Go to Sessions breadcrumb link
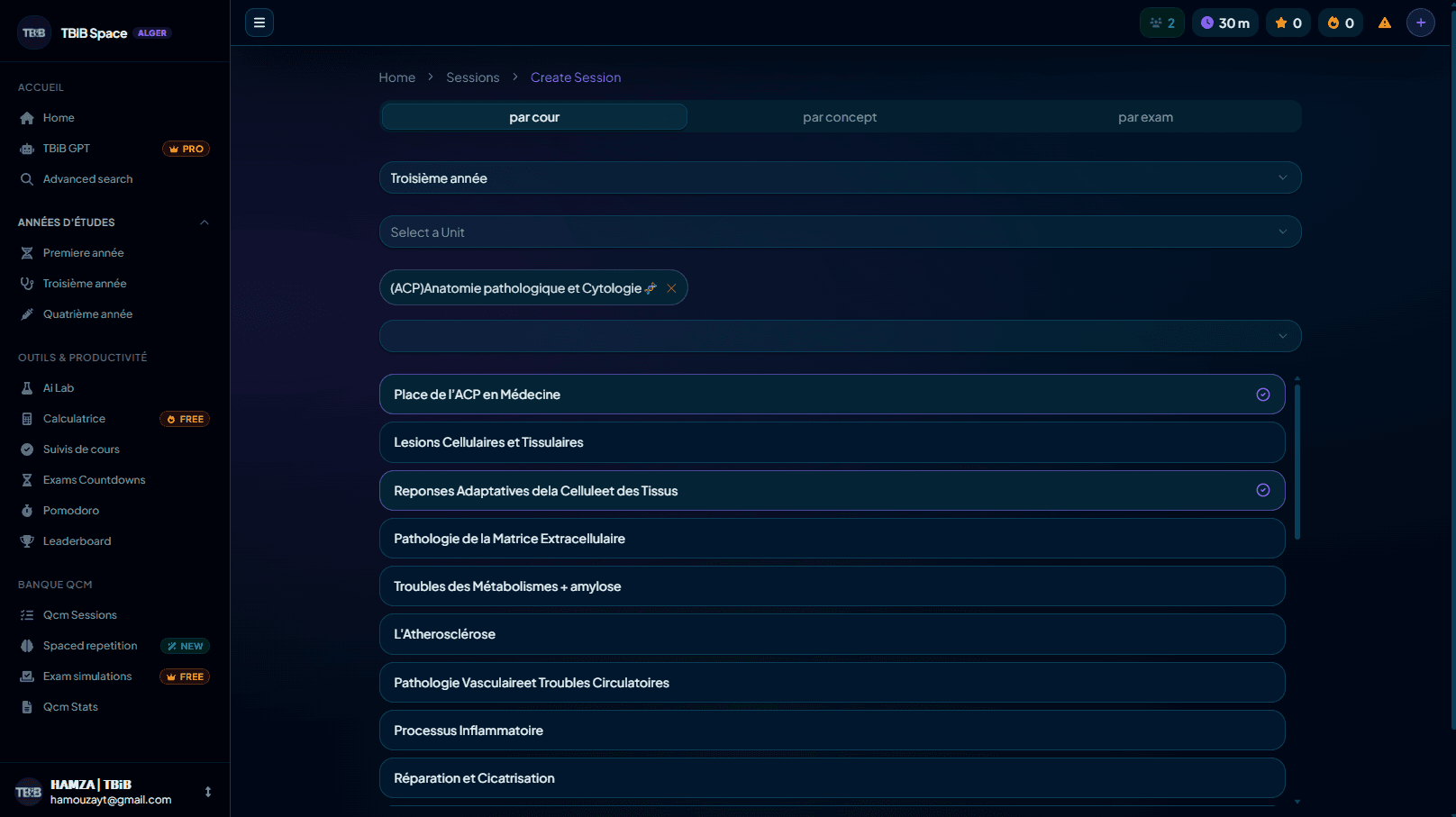1456x817 pixels. [x=473, y=77]
